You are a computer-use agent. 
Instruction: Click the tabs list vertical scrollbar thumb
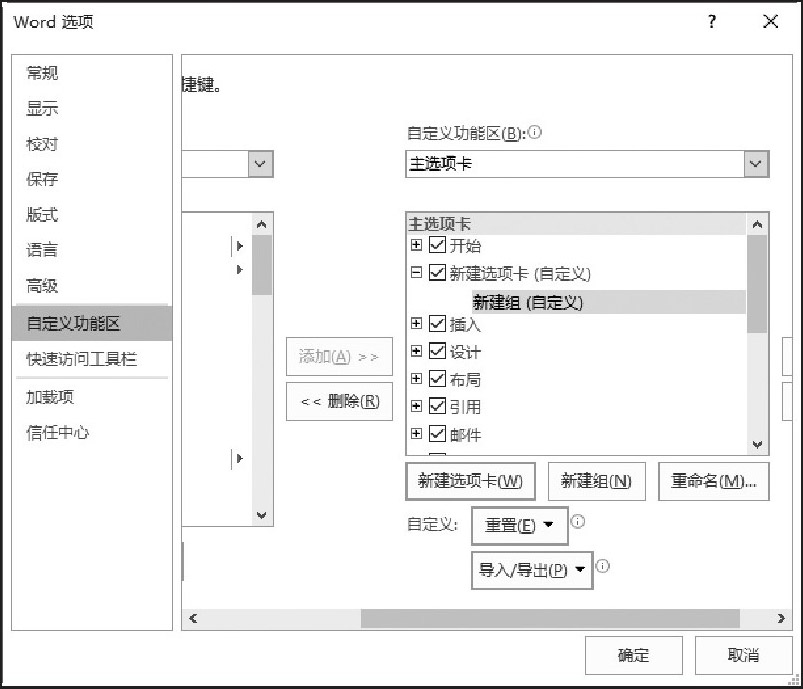[757, 284]
